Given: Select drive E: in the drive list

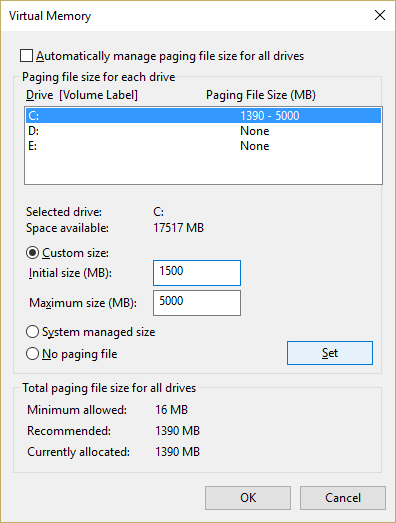Looking at the screenshot, I should pyautogui.click(x=203, y=146).
